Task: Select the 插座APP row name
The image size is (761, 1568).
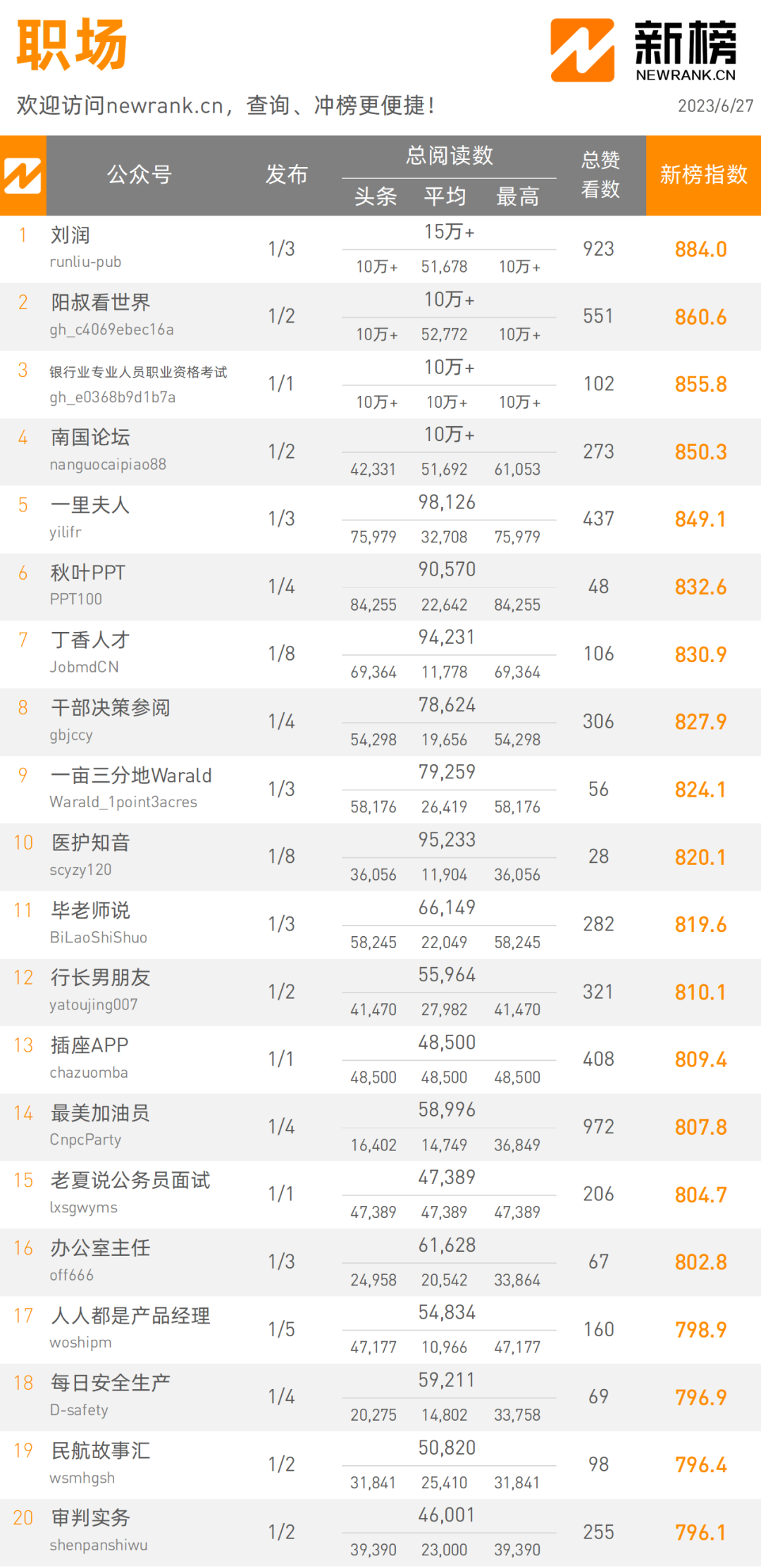Action: coord(89,1045)
